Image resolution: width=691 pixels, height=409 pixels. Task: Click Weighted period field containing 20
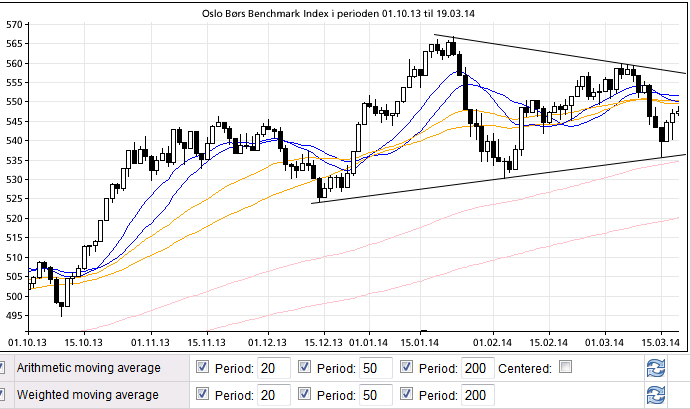274,395
